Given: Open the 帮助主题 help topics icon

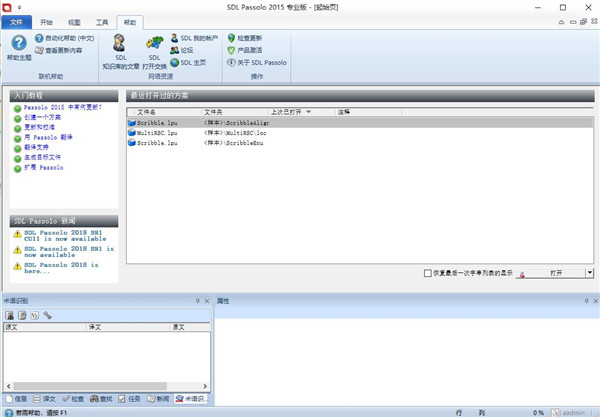Looking at the screenshot, I should [x=19, y=47].
